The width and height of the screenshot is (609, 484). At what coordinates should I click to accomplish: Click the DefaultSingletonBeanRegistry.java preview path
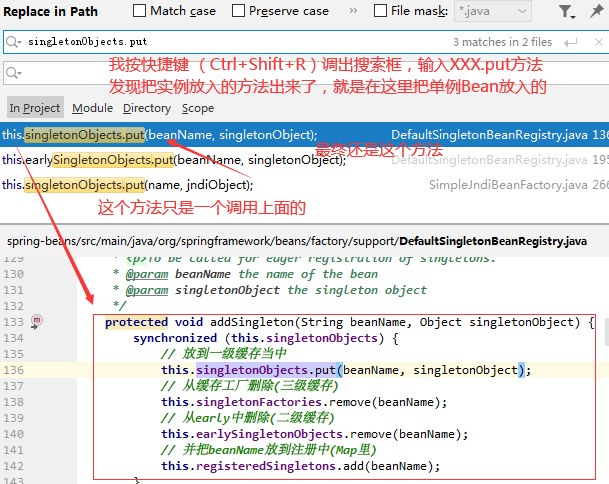297,241
